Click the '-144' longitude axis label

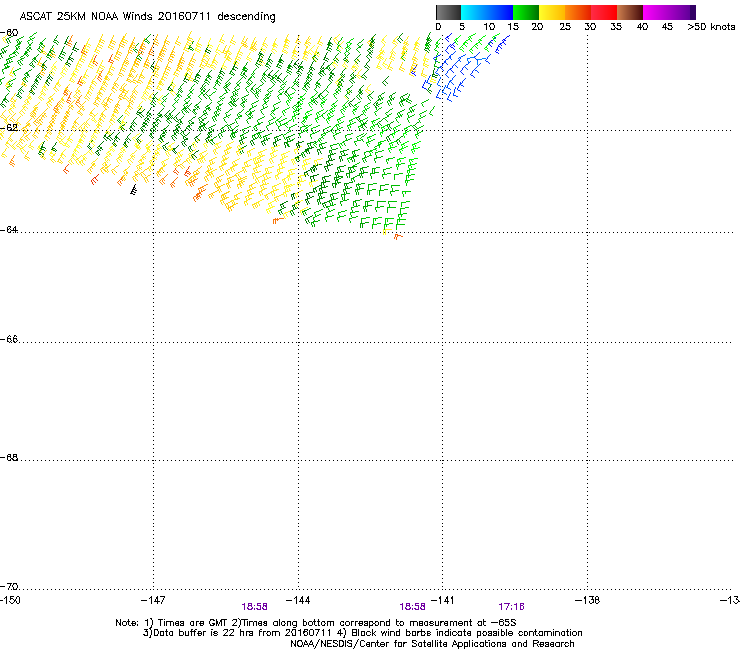[x=298, y=600]
